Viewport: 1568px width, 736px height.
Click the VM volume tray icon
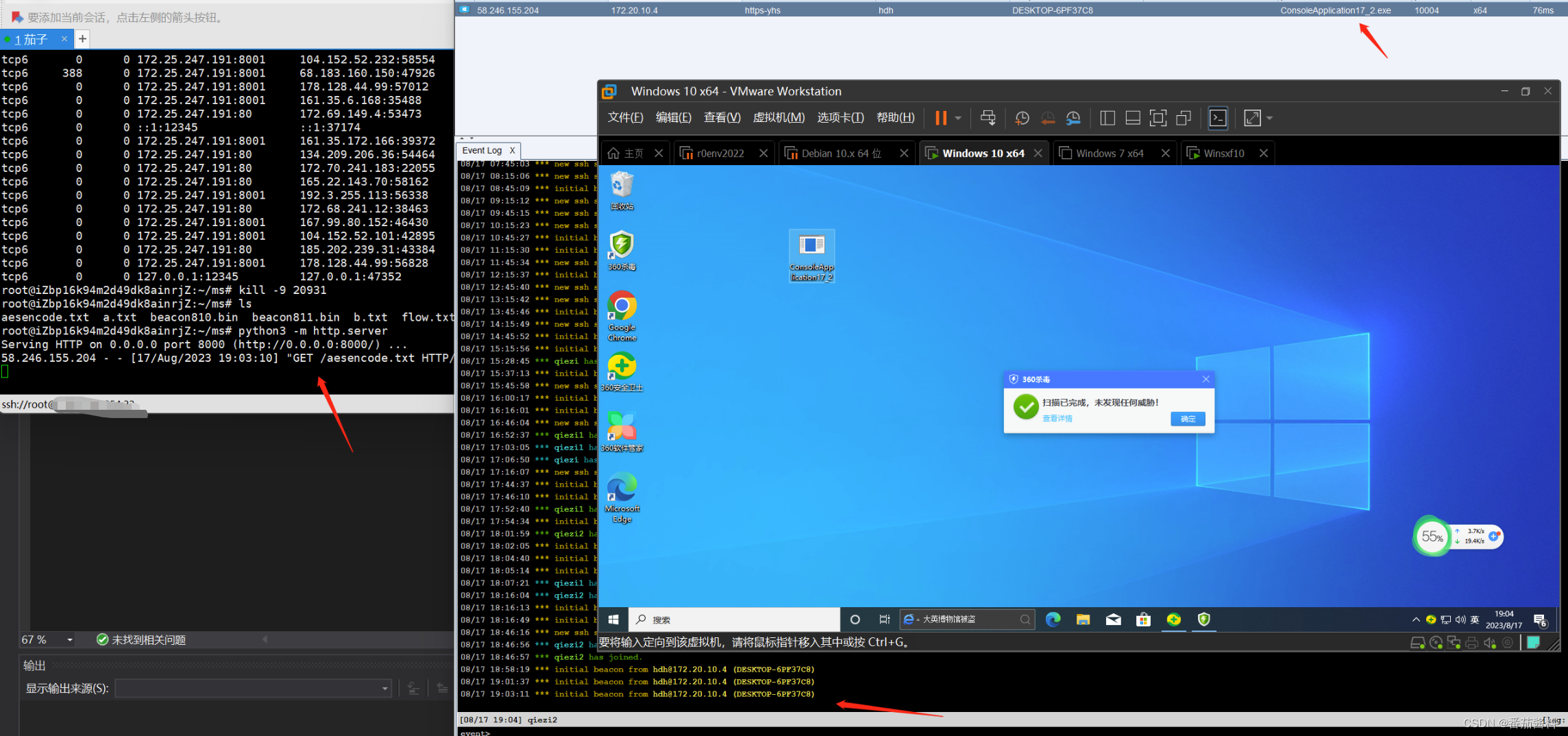[x=1460, y=620]
